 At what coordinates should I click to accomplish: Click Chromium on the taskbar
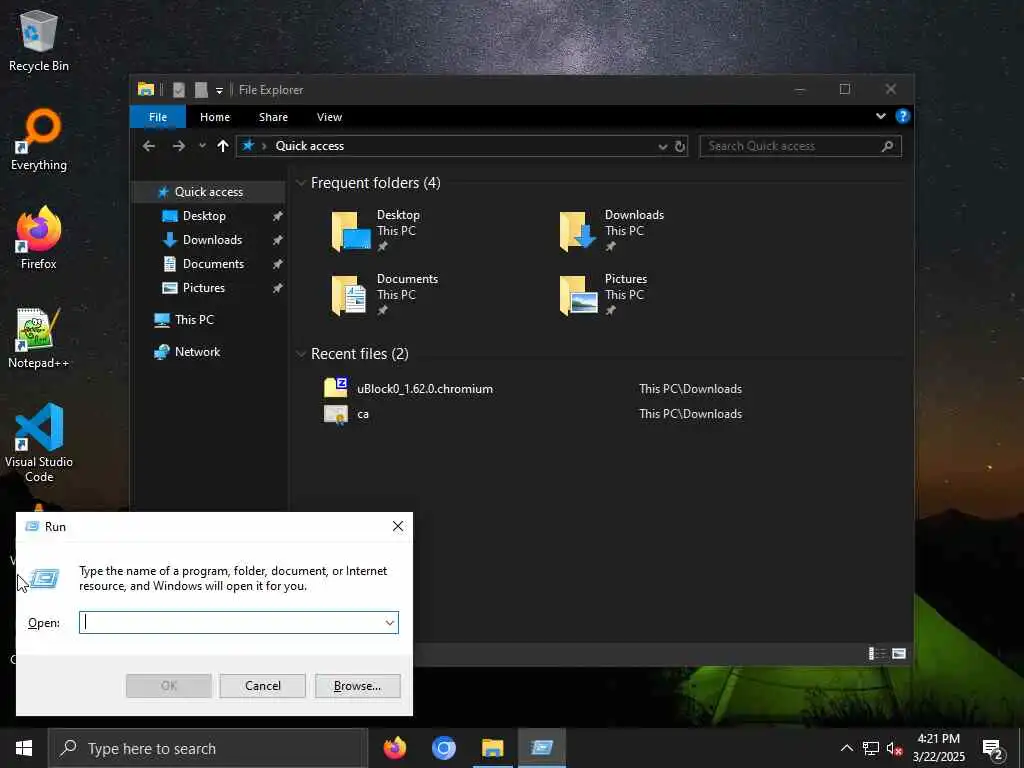tap(443, 748)
